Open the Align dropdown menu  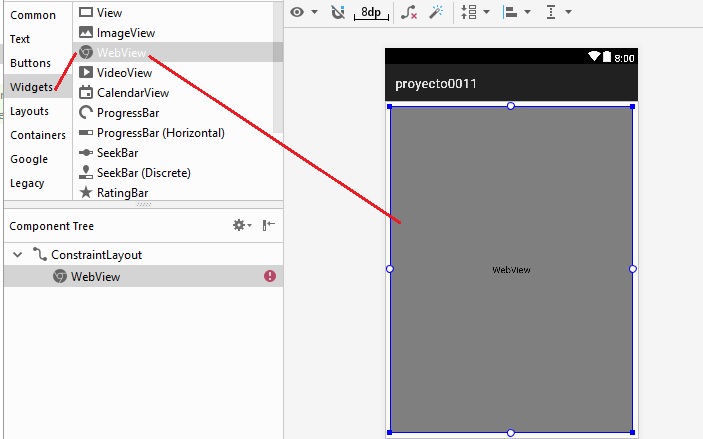(x=517, y=12)
